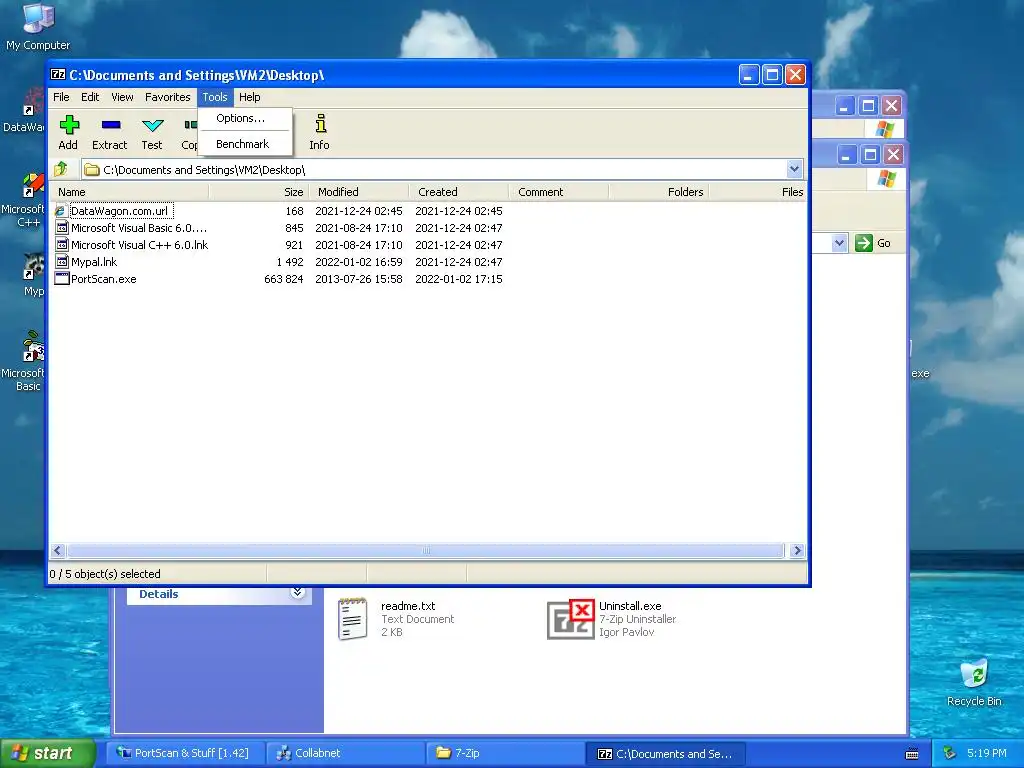The width and height of the screenshot is (1024, 768).
Task: Click in the 7-Zip path input field
Action: tap(434, 170)
